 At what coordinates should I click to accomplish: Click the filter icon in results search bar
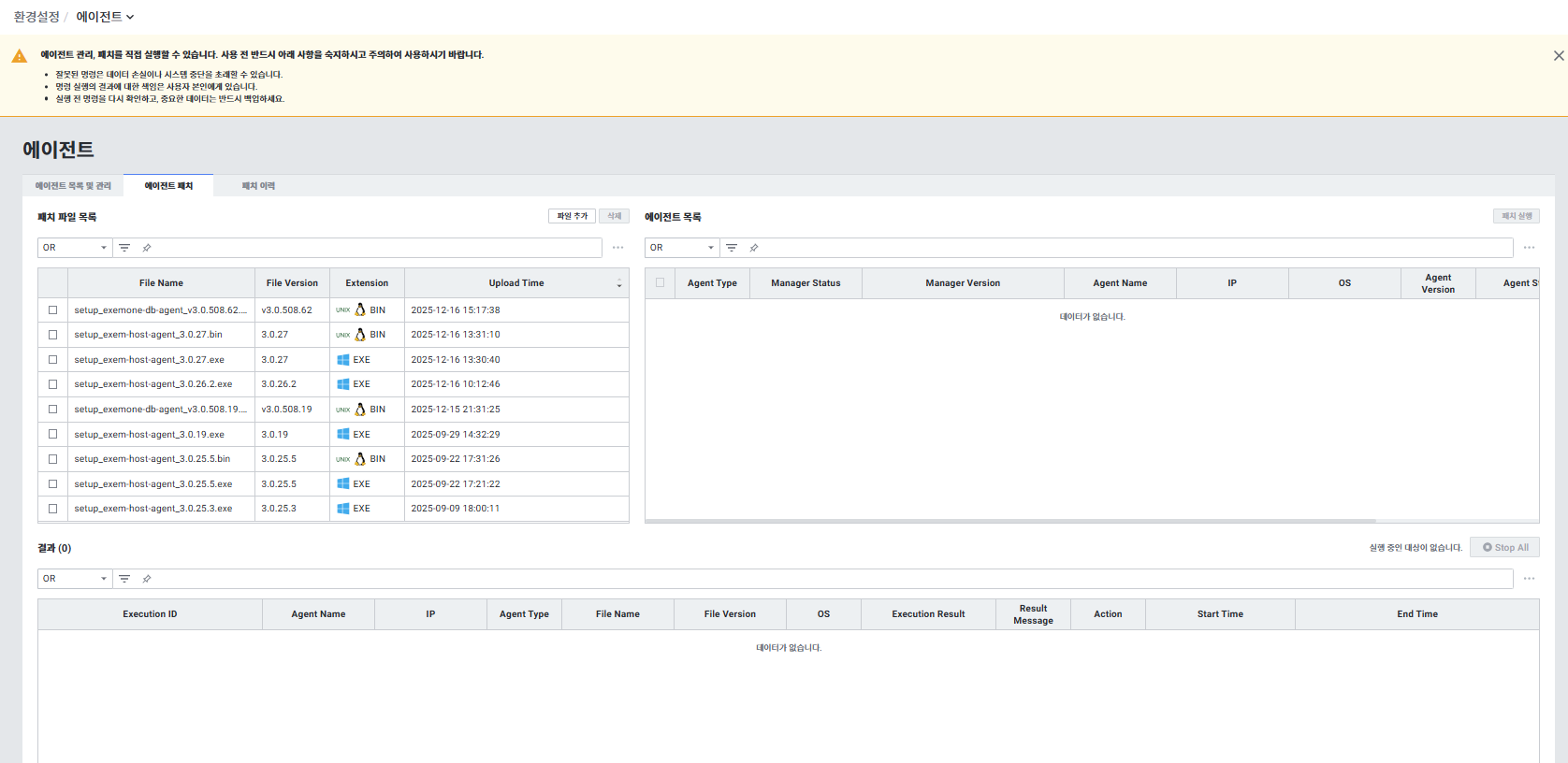(x=124, y=579)
